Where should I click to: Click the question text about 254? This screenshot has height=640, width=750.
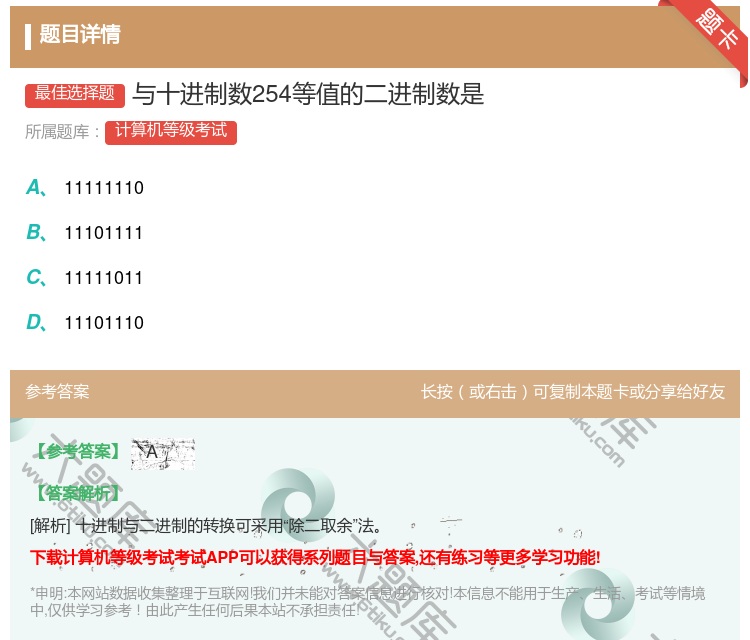pyautogui.click(x=308, y=94)
